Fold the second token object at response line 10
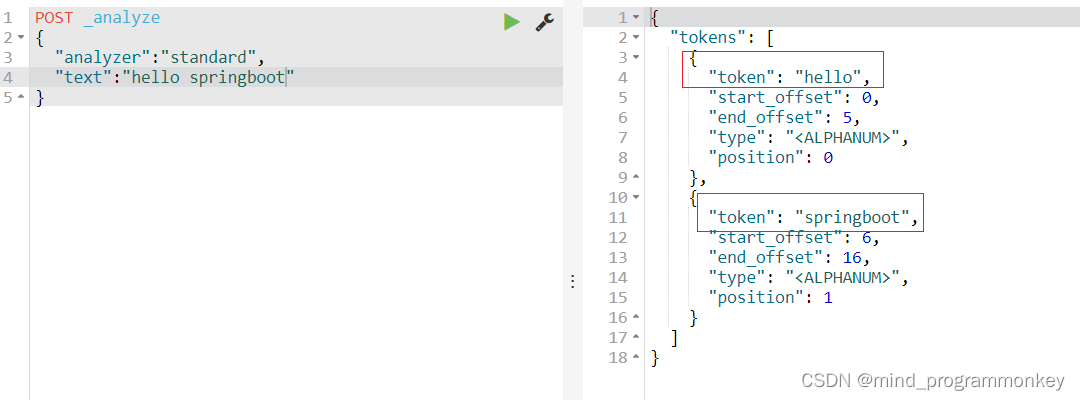The image size is (1080, 400). [636, 198]
